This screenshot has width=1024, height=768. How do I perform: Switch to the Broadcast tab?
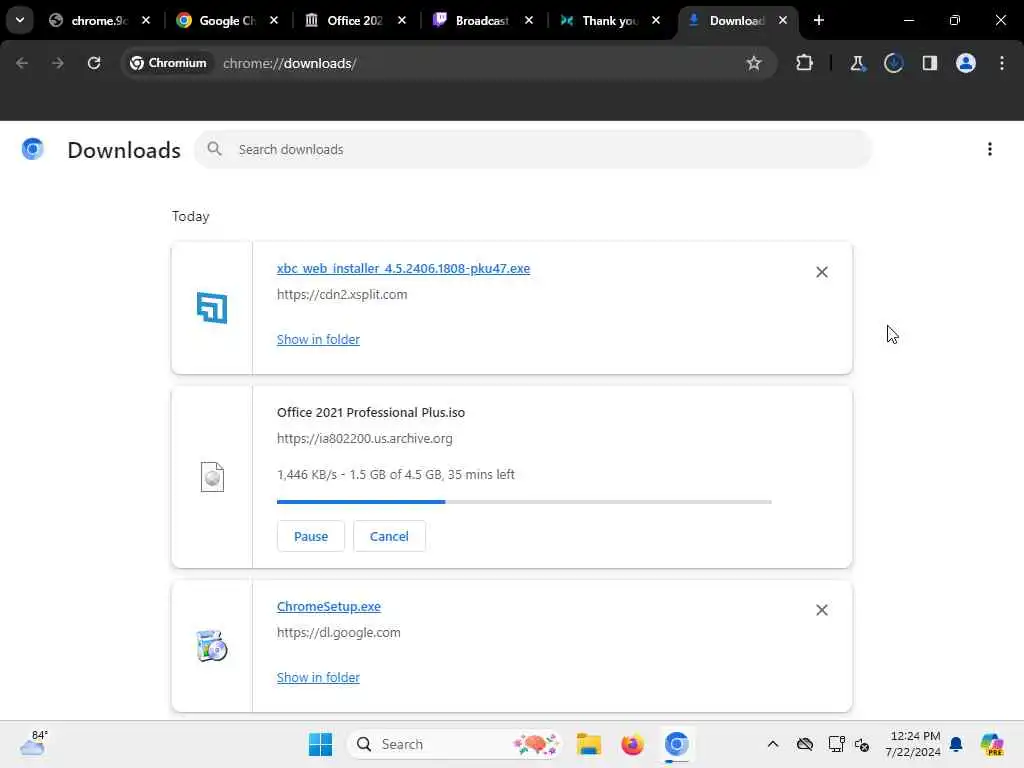pyautogui.click(x=482, y=21)
